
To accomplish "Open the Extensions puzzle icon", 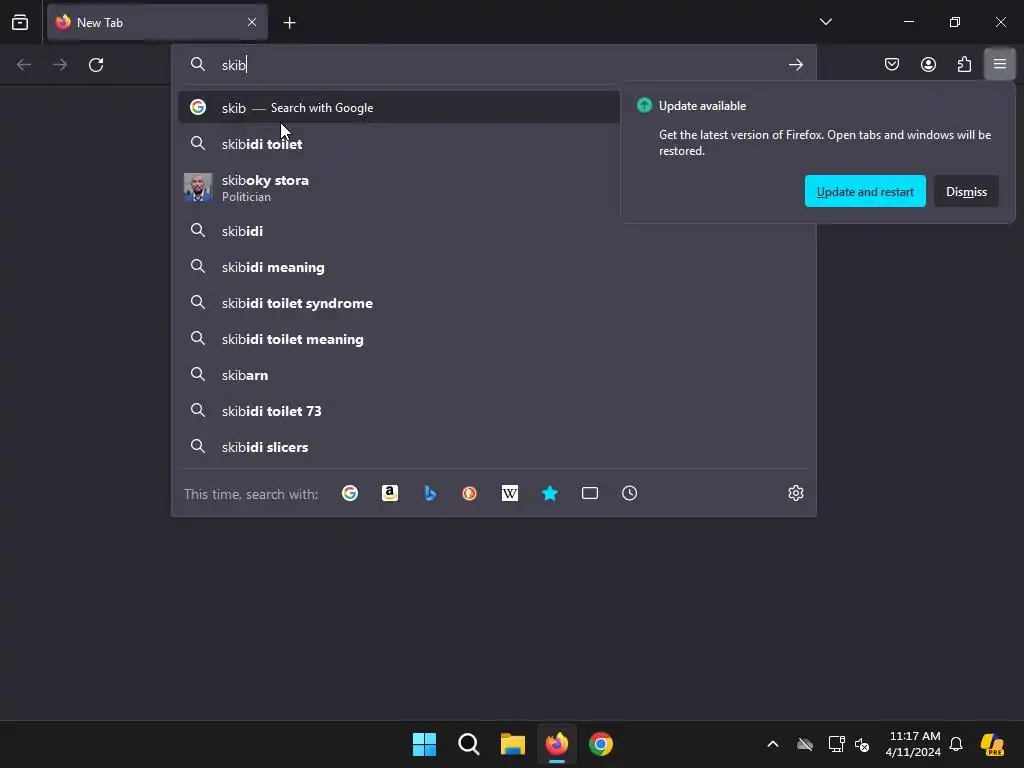I will point(964,65).
